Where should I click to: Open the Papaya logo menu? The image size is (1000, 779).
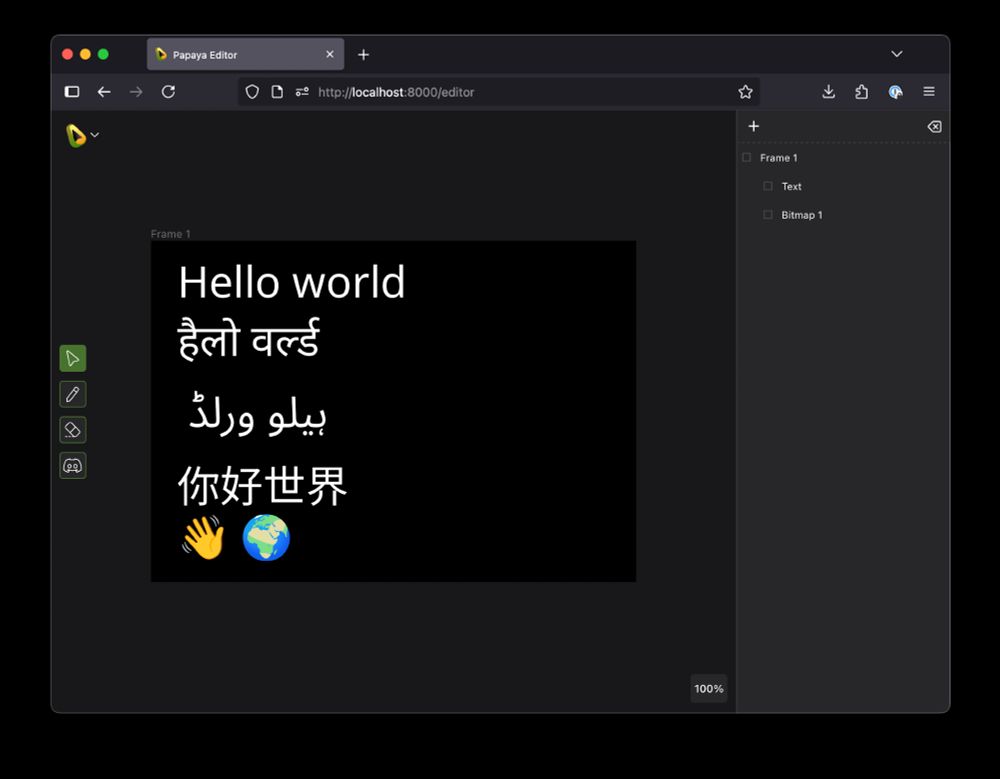pos(82,135)
